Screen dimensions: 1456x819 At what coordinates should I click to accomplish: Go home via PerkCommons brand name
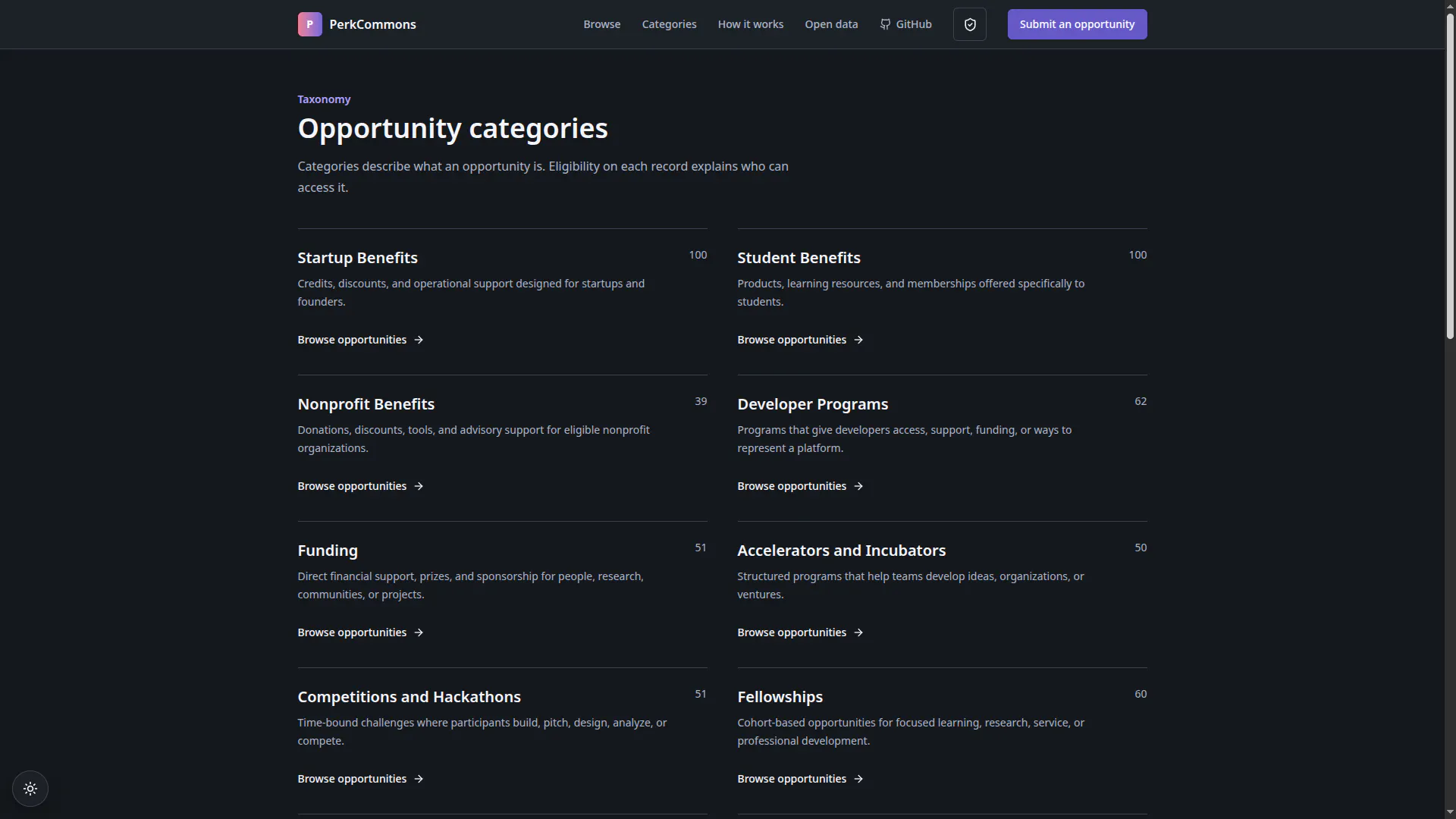tap(372, 24)
